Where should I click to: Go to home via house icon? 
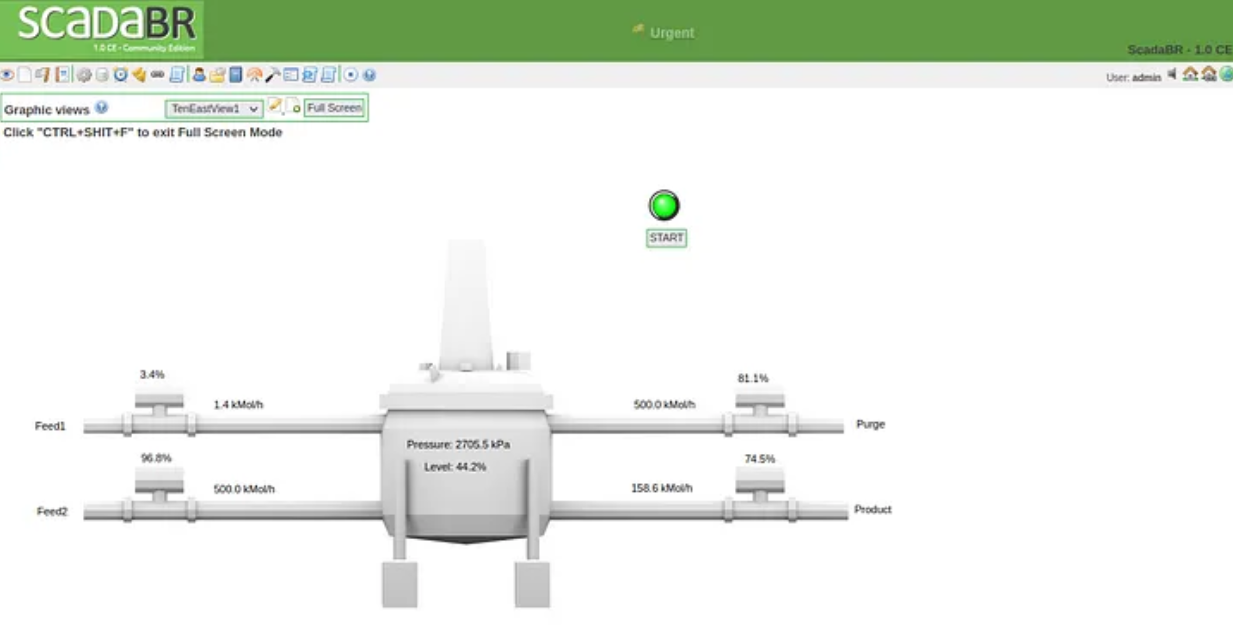pos(1191,73)
